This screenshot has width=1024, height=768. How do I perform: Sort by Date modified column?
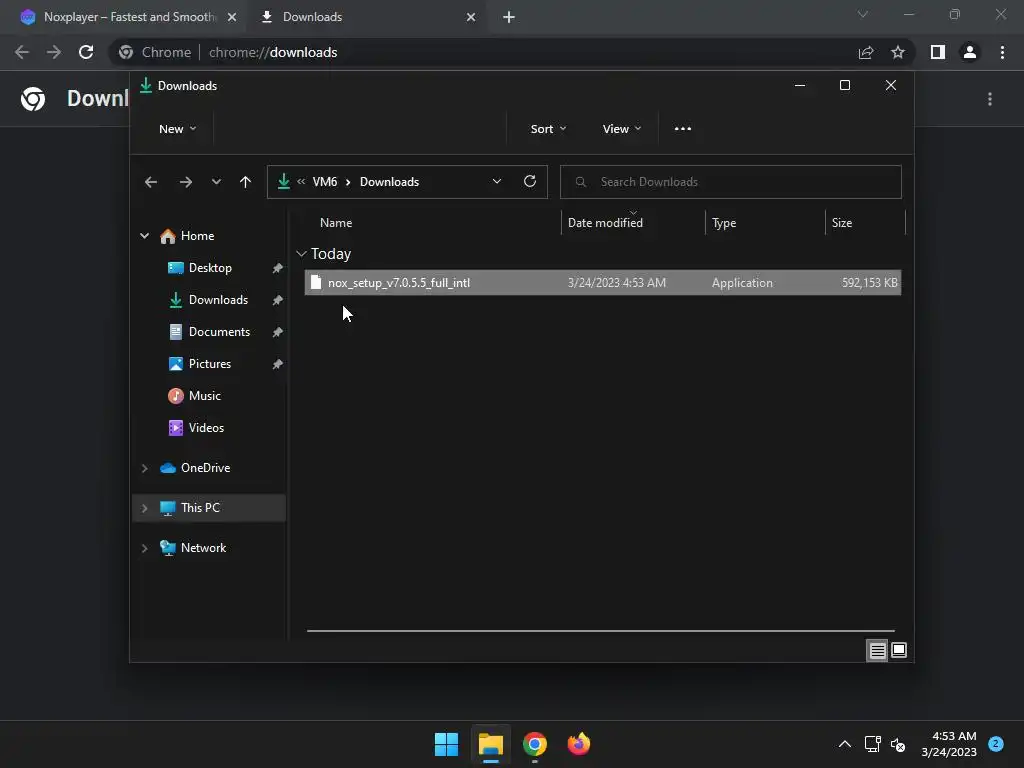pyautogui.click(x=605, y=223)
